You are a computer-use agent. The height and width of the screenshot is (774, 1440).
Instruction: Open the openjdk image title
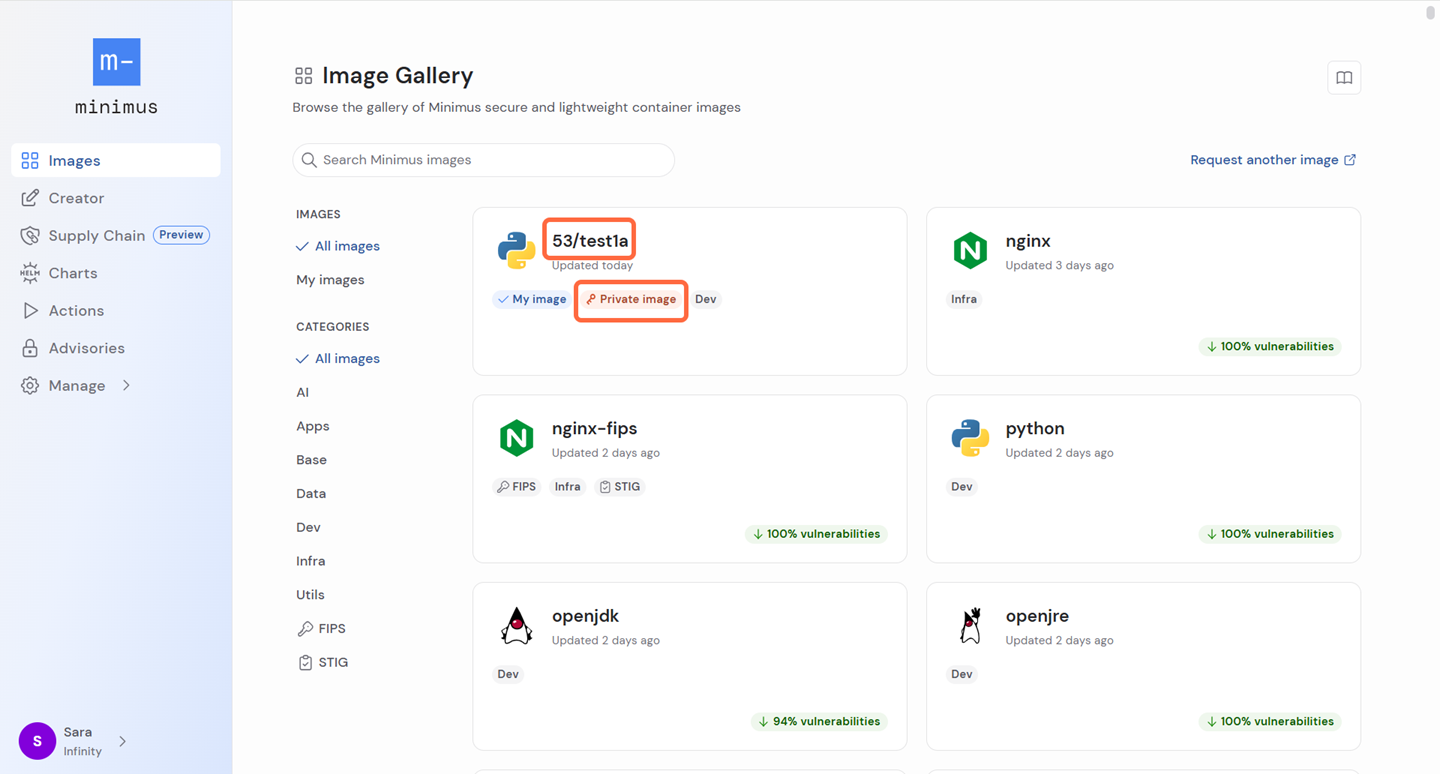pyautogui.click(x=585, y=616)
